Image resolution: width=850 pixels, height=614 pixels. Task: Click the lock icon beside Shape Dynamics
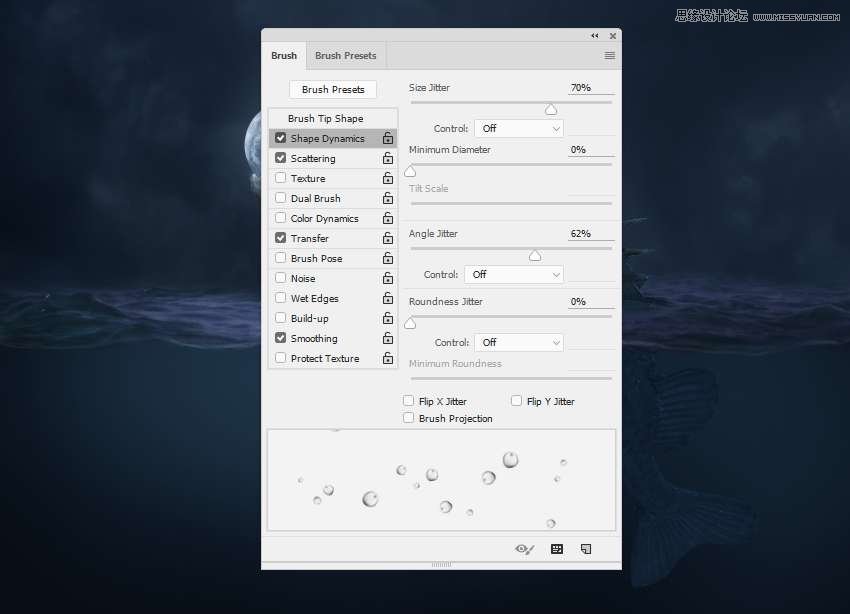coord(387,139)
